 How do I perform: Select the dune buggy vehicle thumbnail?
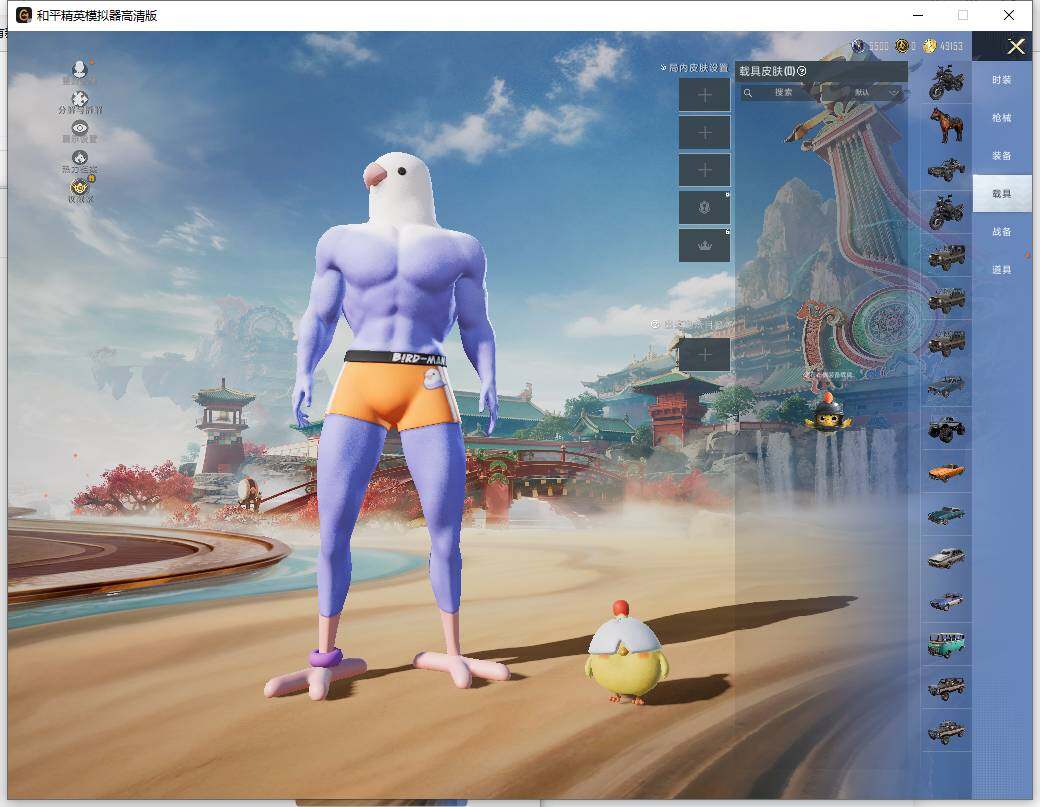(946, 169)
